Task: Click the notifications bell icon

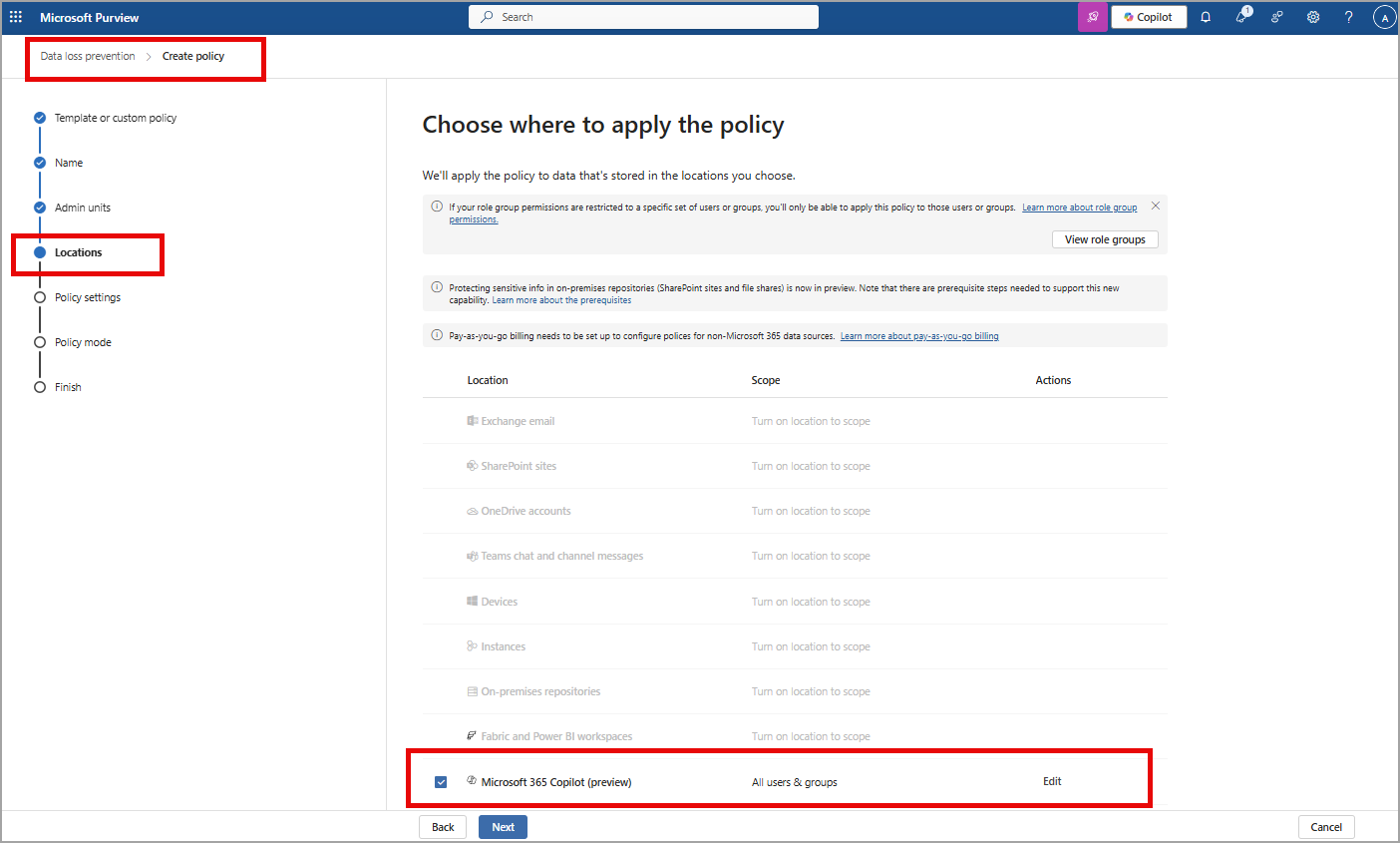Action: click(1206, 17)
